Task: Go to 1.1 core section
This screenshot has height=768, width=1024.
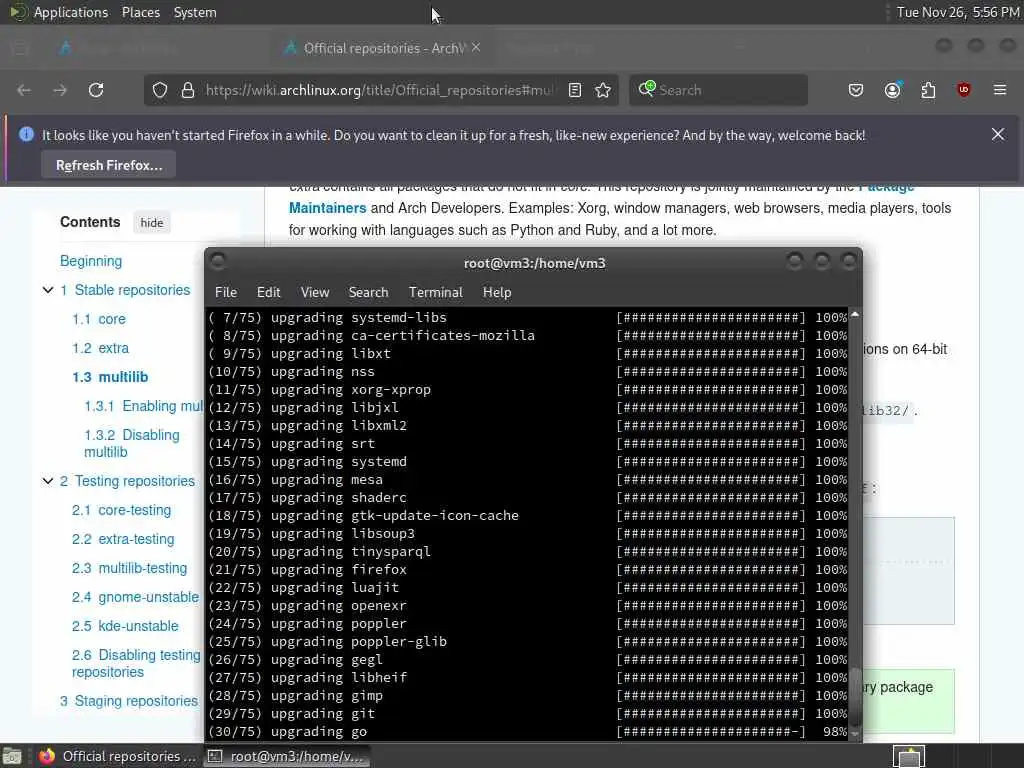Action: point(99,319)
